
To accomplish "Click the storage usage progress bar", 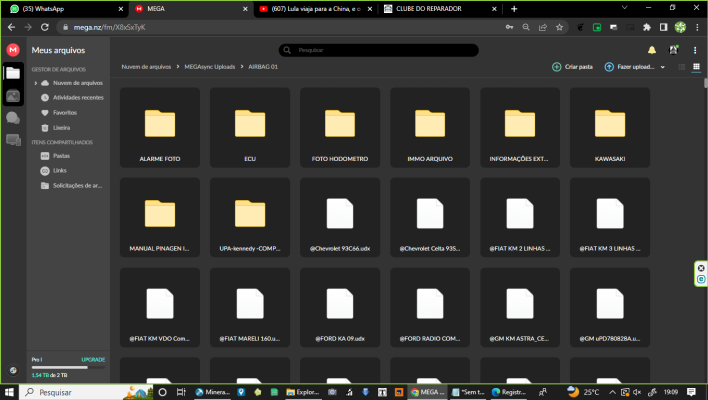I will [67, 366].
